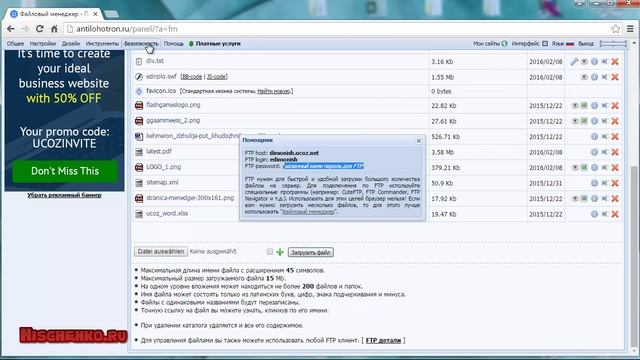Delete stranica-menedger-300x161.png with the red X

[x=615, y=199]
